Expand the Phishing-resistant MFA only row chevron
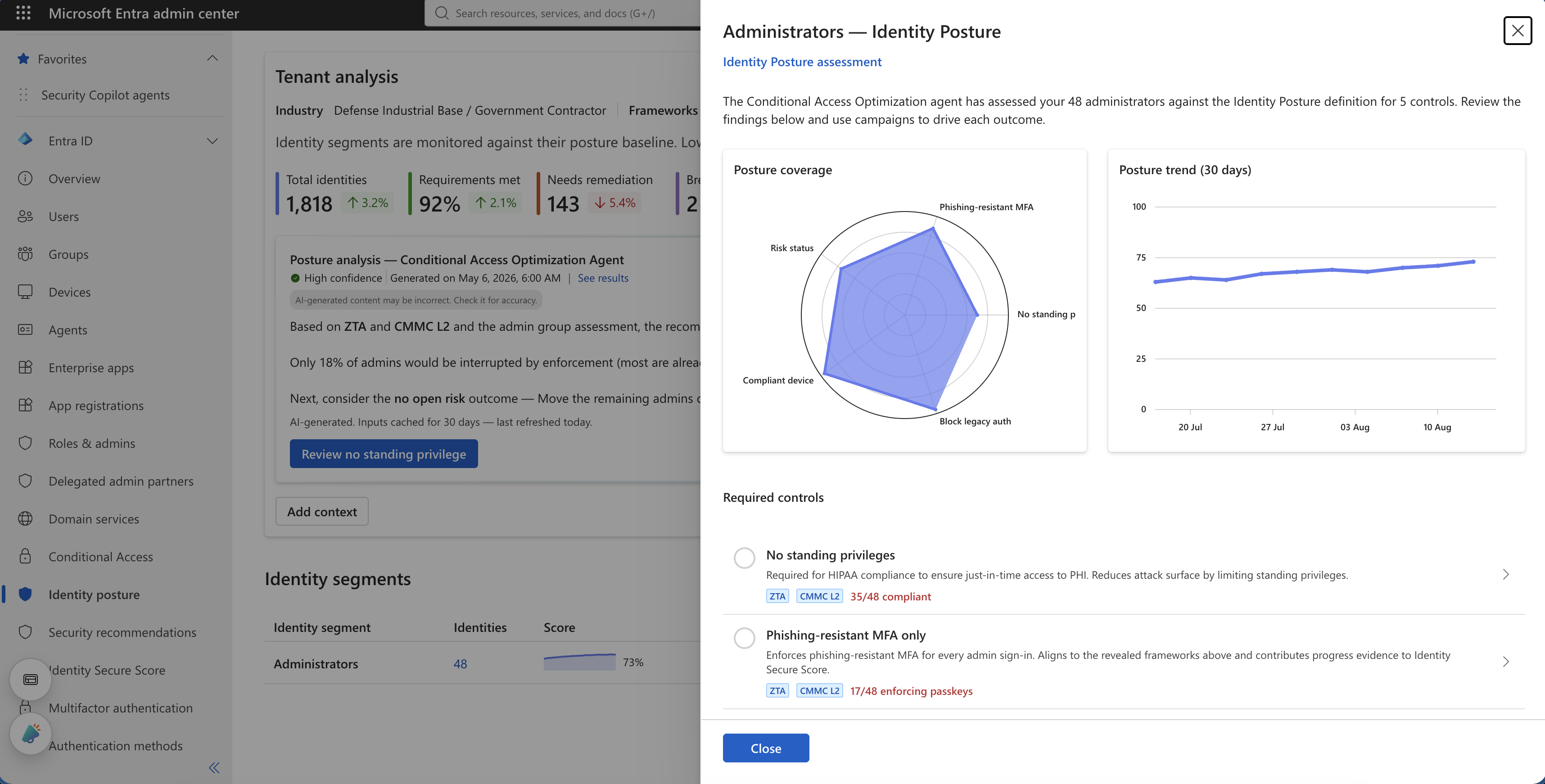The height and width of the screenshot is (784, 1545). [x=1506, y=661]
